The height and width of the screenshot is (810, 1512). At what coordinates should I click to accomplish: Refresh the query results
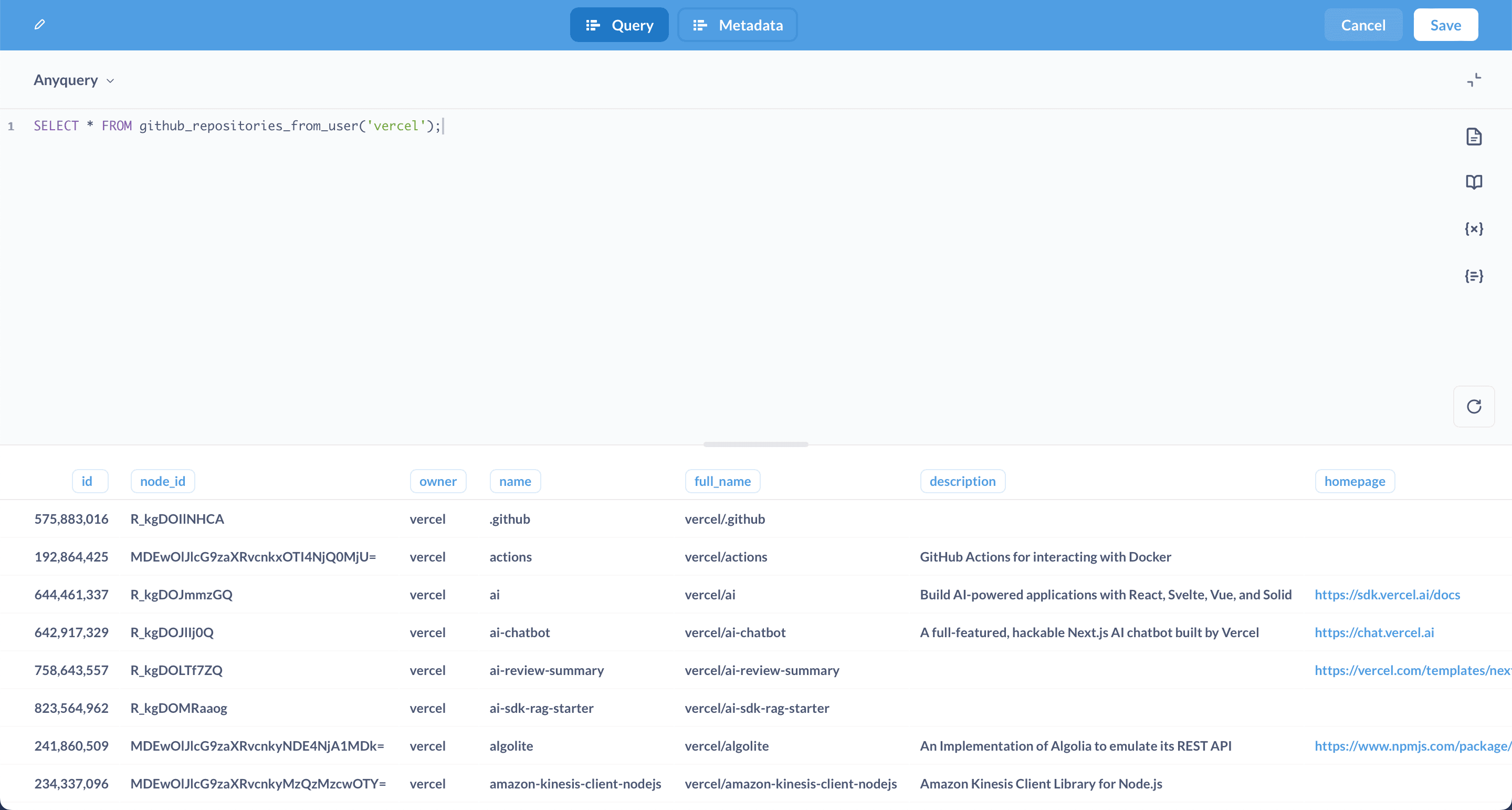coord(1474,407)
